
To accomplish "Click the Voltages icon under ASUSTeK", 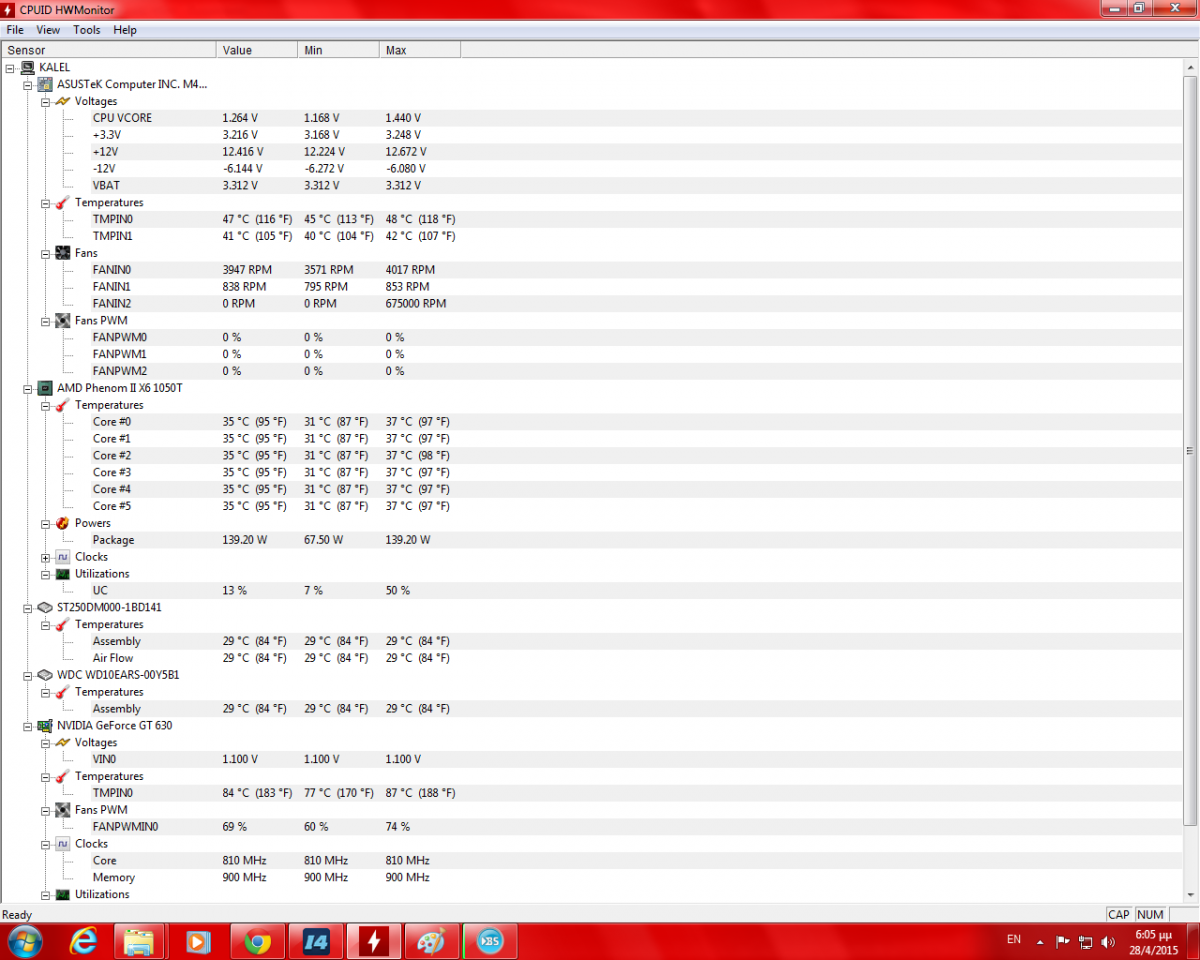I will pyautogui.click(x=63, y=101).
